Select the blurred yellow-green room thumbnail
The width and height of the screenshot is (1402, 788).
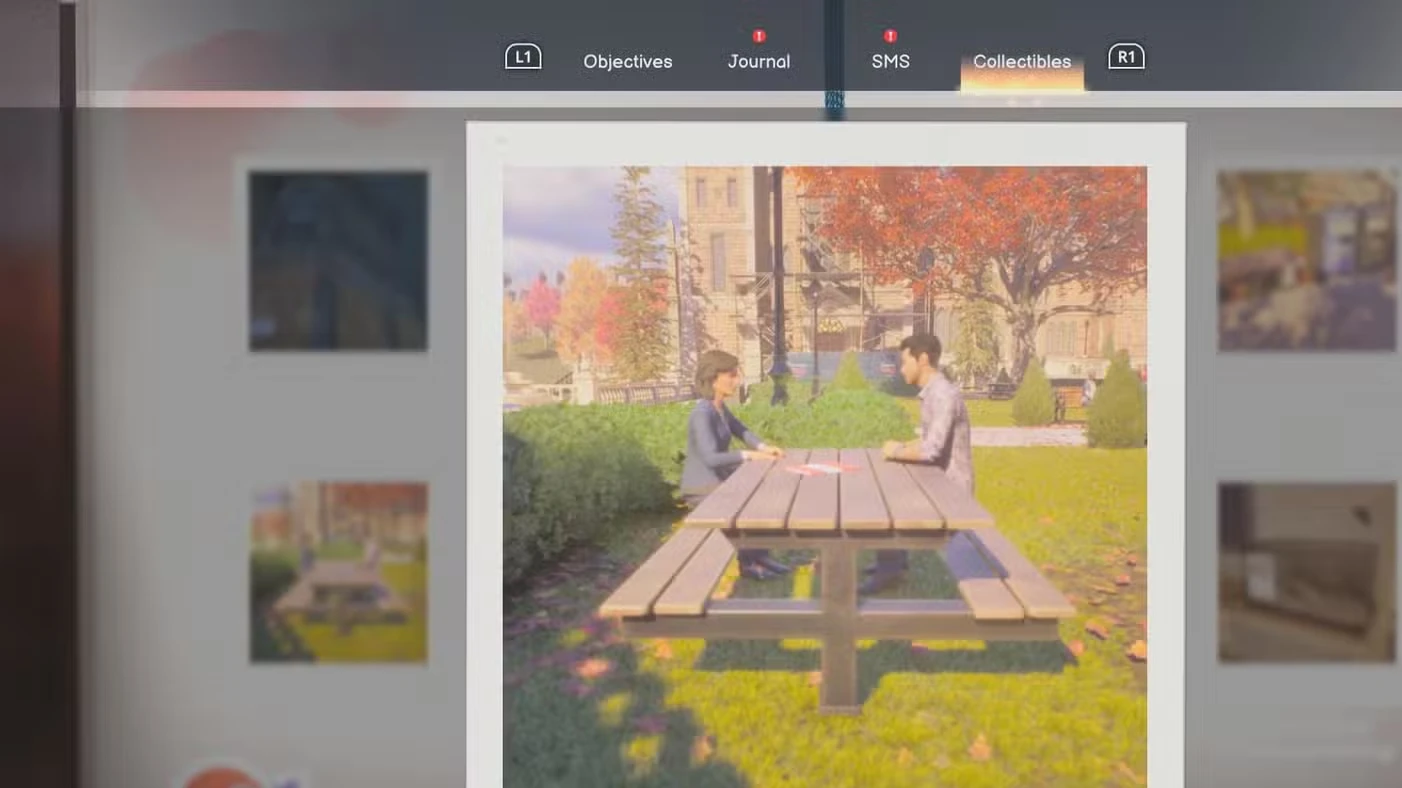click(x=1306, y=261)
